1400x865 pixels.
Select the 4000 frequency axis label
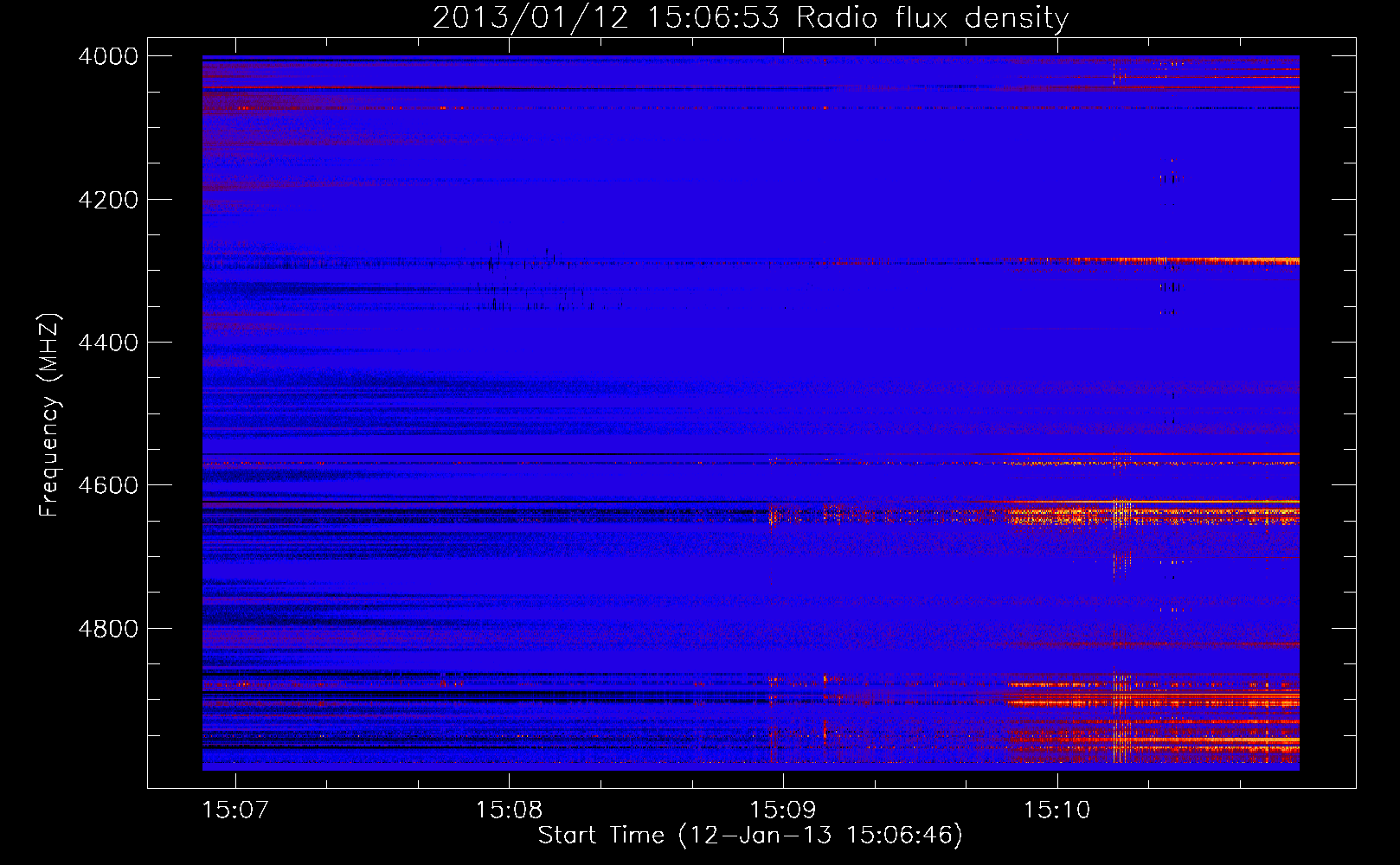pos(108,56)
